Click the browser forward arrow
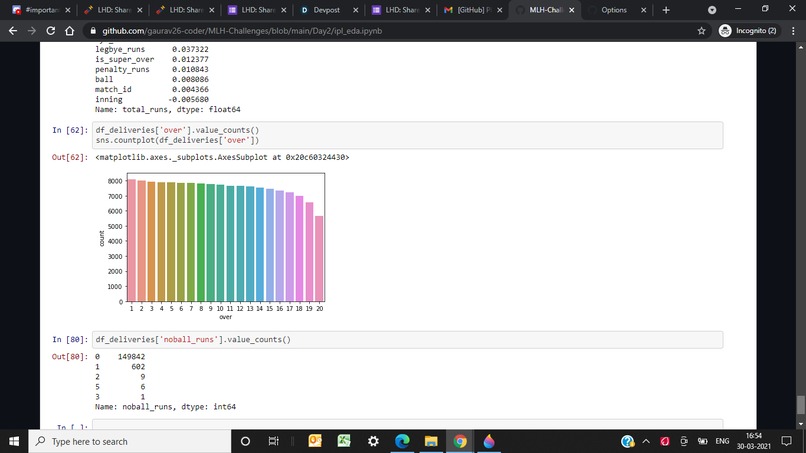The width and height of the screenshot is (806, 453). [x=32, y=31]
